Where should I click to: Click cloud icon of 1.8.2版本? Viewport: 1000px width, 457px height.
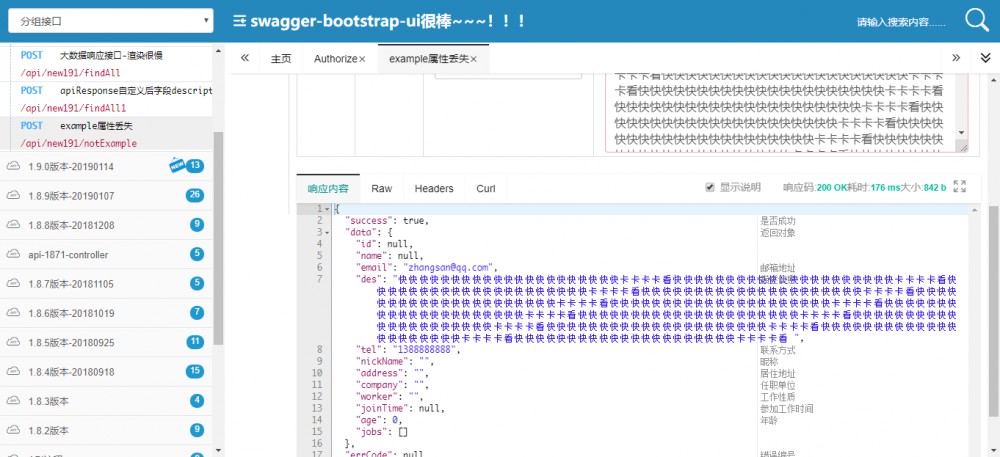pyautogui.click(x=13, y=430)
